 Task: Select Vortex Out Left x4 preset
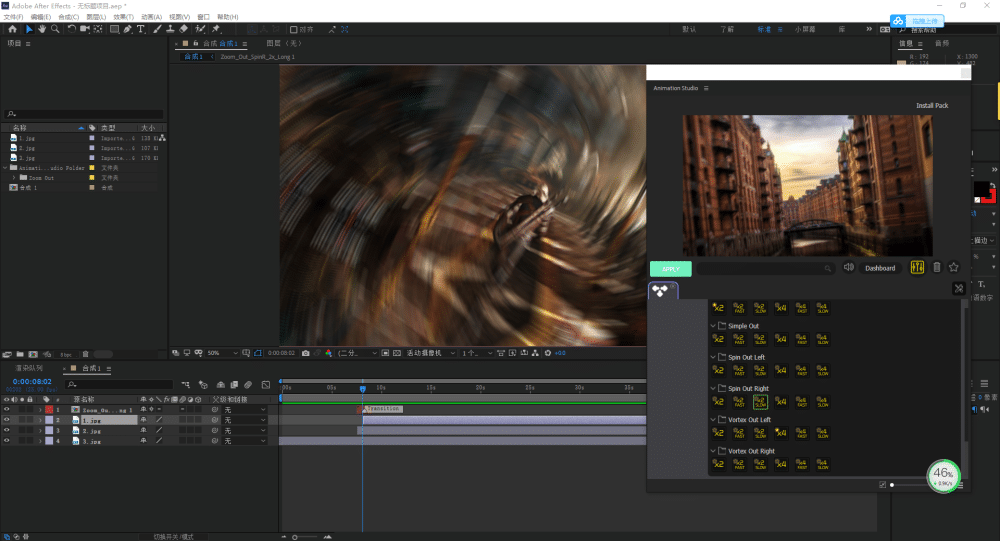pos(781,433)
